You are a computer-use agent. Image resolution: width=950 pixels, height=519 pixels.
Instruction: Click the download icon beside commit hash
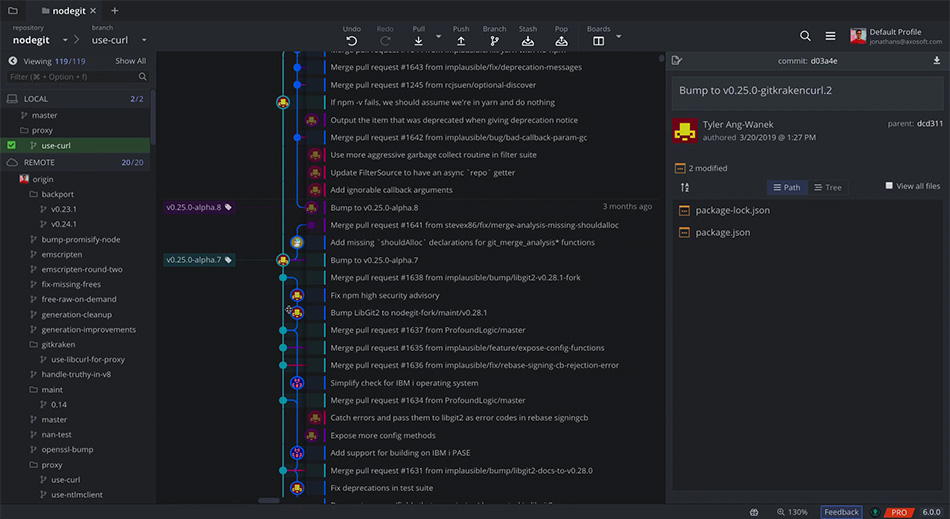point(937,61)
